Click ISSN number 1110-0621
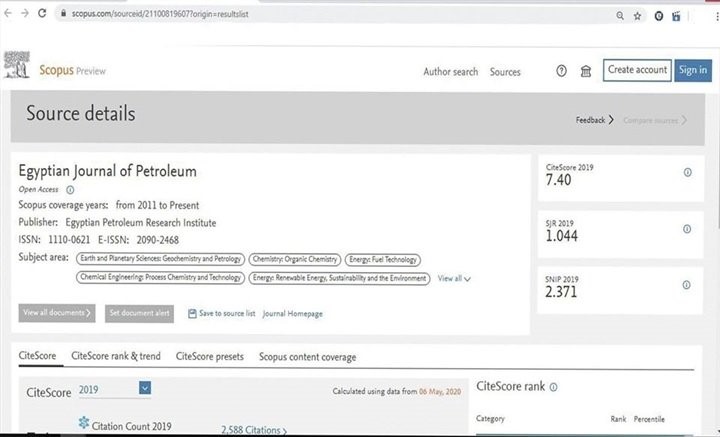The image size is (720, 437). (69, 240)
